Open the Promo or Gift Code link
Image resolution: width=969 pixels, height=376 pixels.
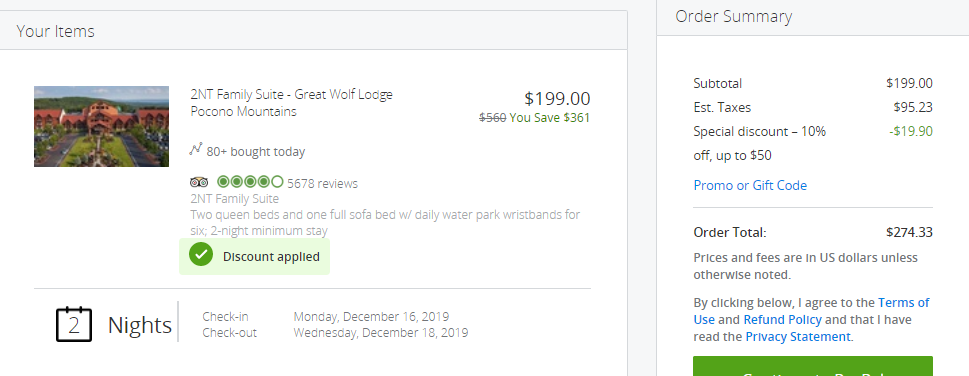pos(750,185)
